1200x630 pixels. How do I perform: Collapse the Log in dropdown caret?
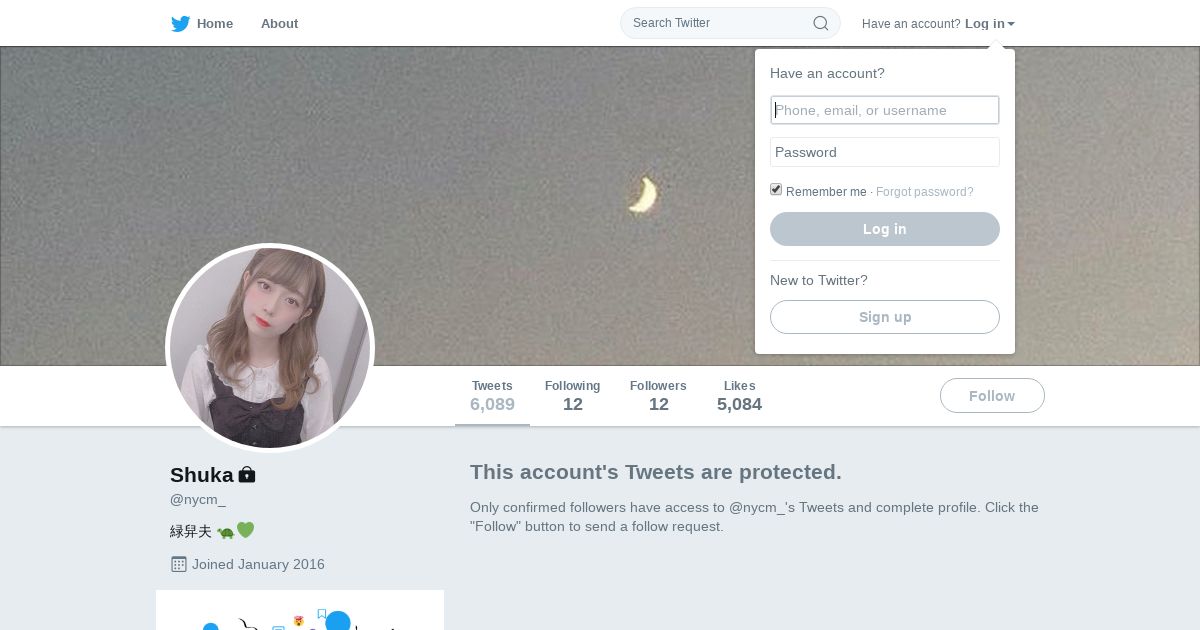[1011, 24]
